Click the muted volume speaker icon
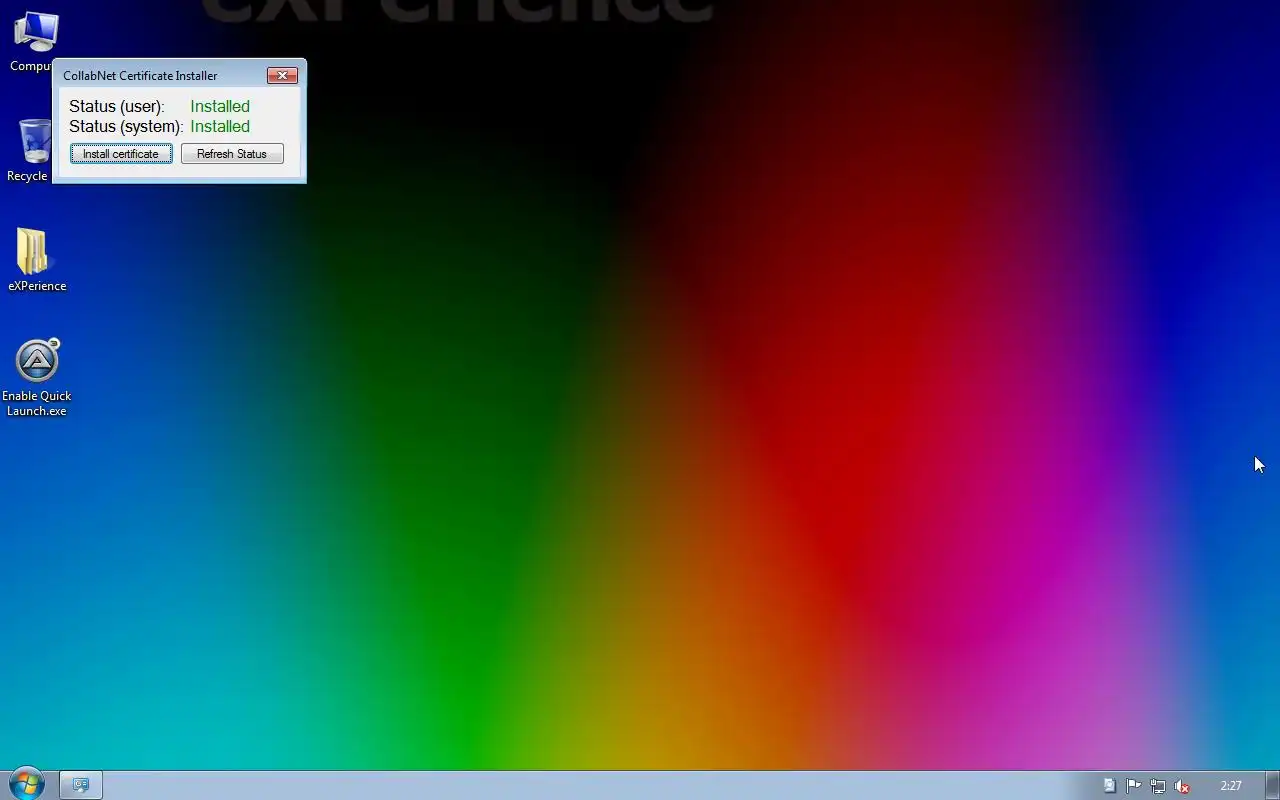Viewport: 1280px width, 800px height. (x=1182, y=786)
